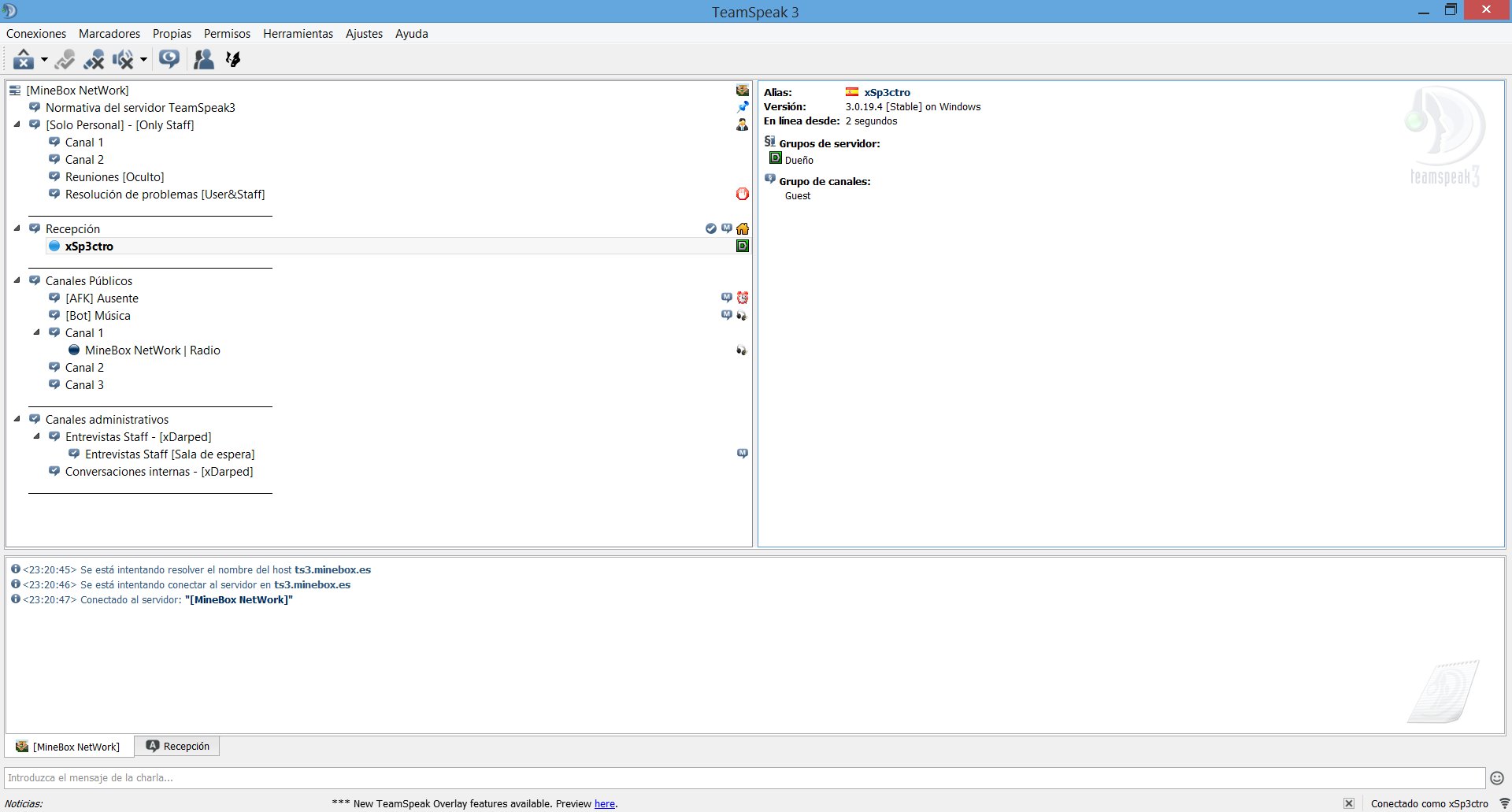1512x812 pixels.
Task: Click the server icon before [MineBox NetWork] in the tree
Action: [15, 91]
